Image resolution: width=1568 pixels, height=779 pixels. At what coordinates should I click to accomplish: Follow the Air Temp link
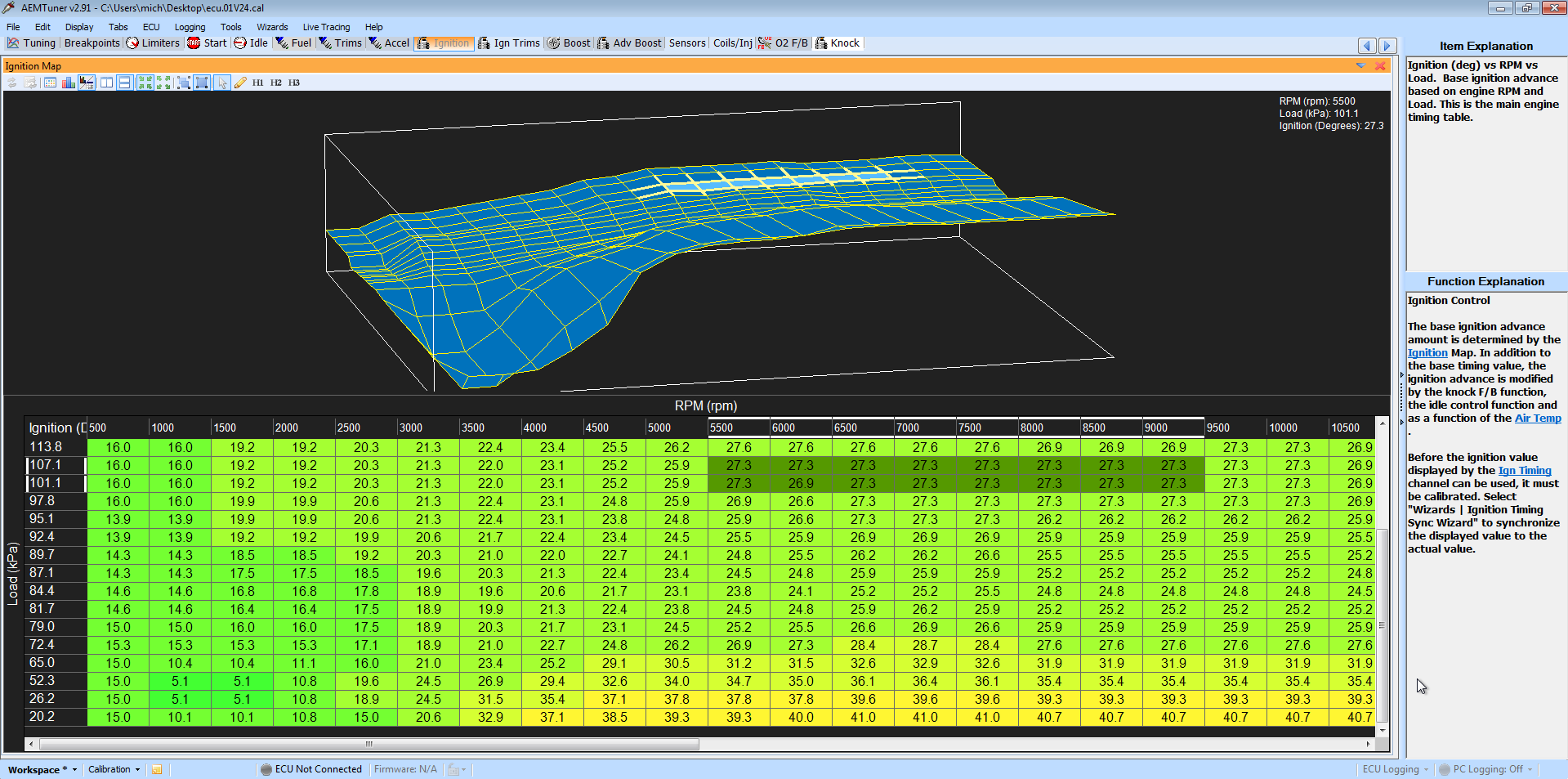[1537, 418]
